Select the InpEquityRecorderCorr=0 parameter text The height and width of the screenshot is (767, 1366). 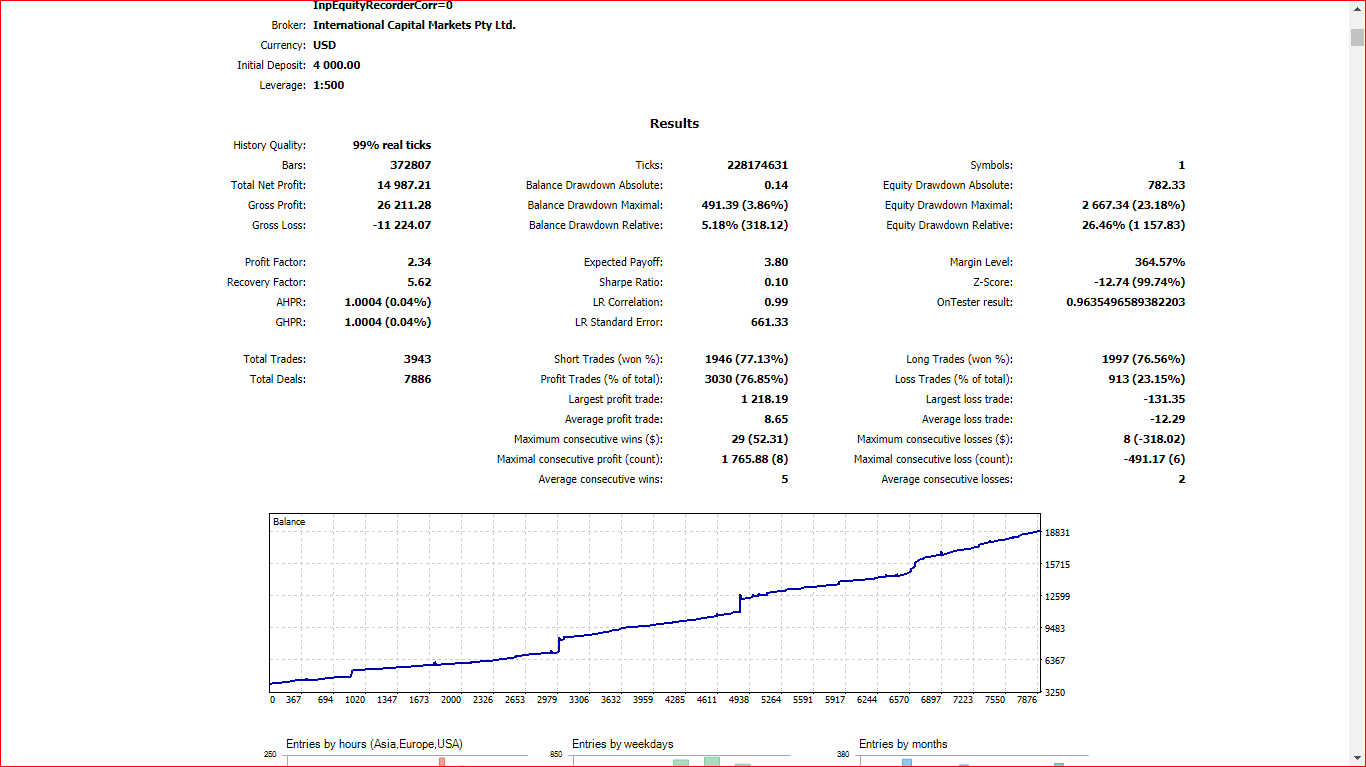coord(383,5)
